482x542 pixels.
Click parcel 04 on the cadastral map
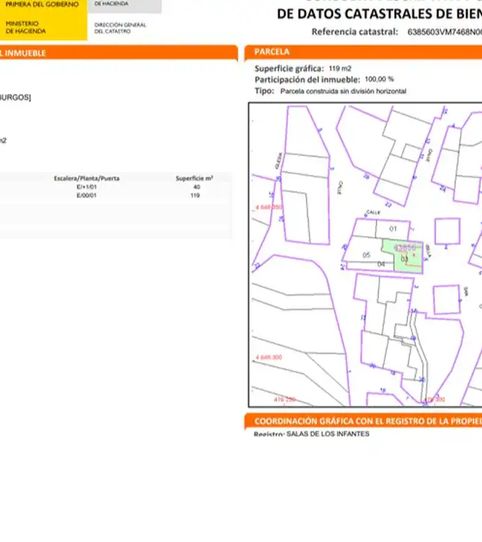[381, 264]
